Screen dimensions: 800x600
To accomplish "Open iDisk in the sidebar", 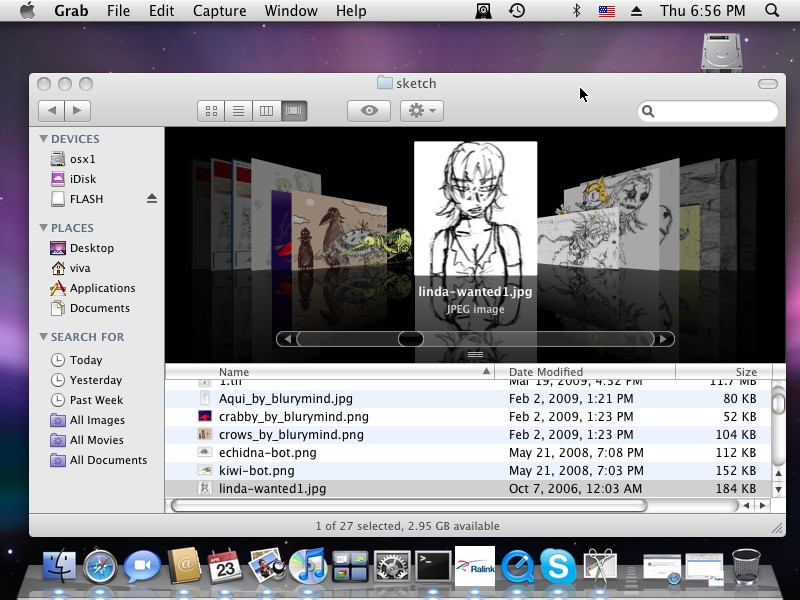I will click(74, 179).
